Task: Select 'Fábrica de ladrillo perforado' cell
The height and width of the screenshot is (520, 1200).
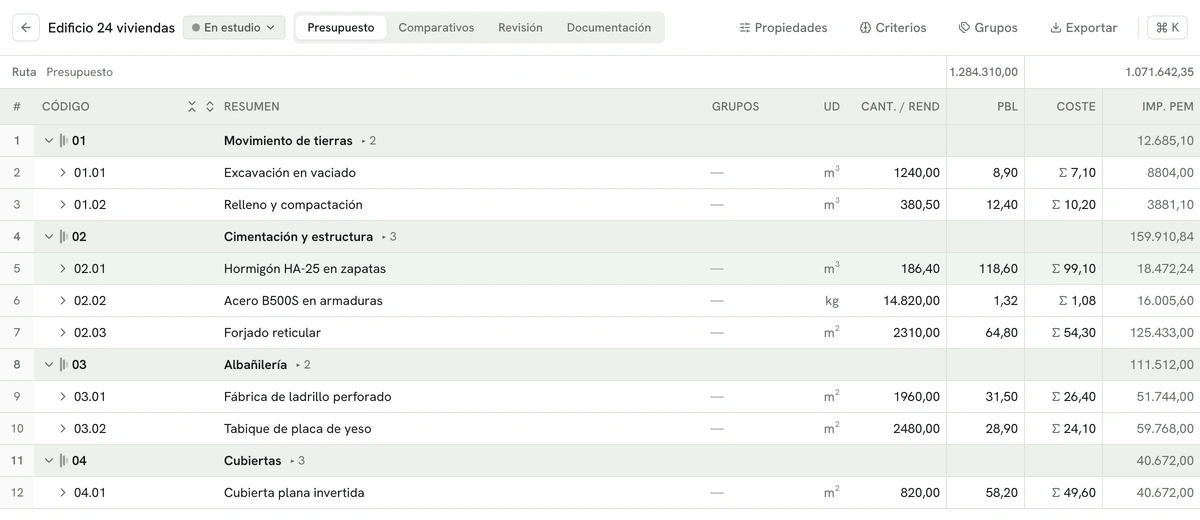Action: tap(308, 397)
